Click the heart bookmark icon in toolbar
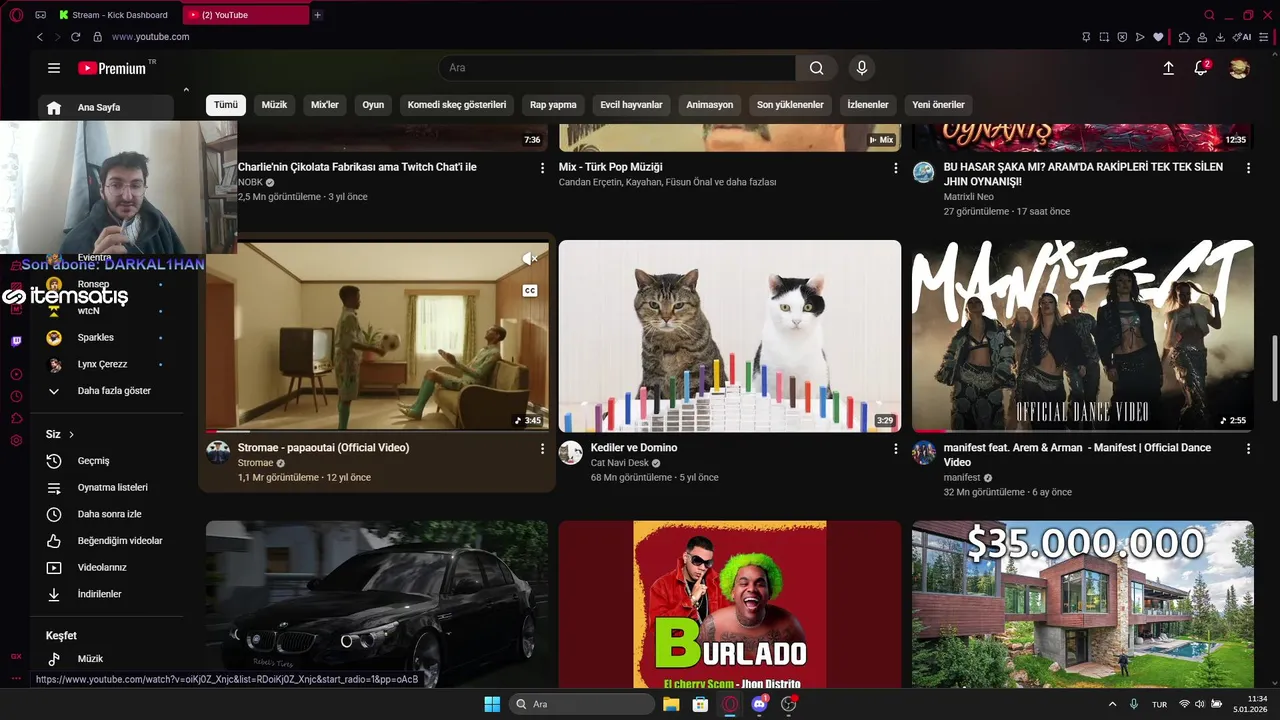The height and width of the screenshot is (720, 1280). point(1158,37)
